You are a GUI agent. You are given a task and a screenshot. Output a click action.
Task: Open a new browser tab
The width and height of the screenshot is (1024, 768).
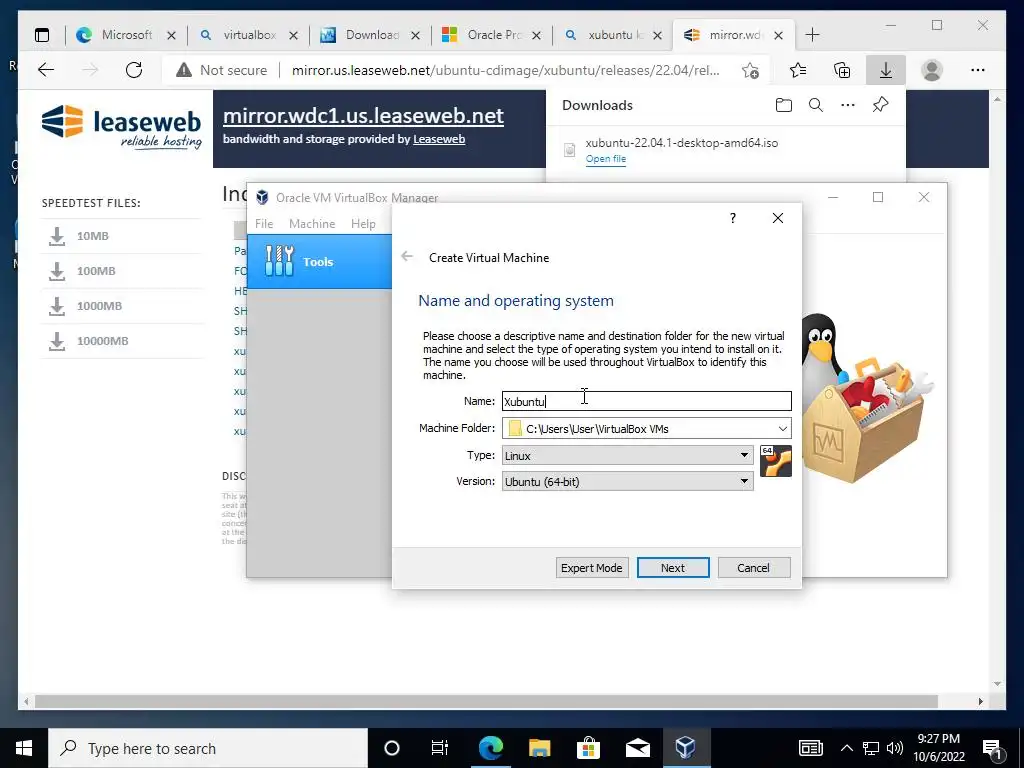(812, 35)
